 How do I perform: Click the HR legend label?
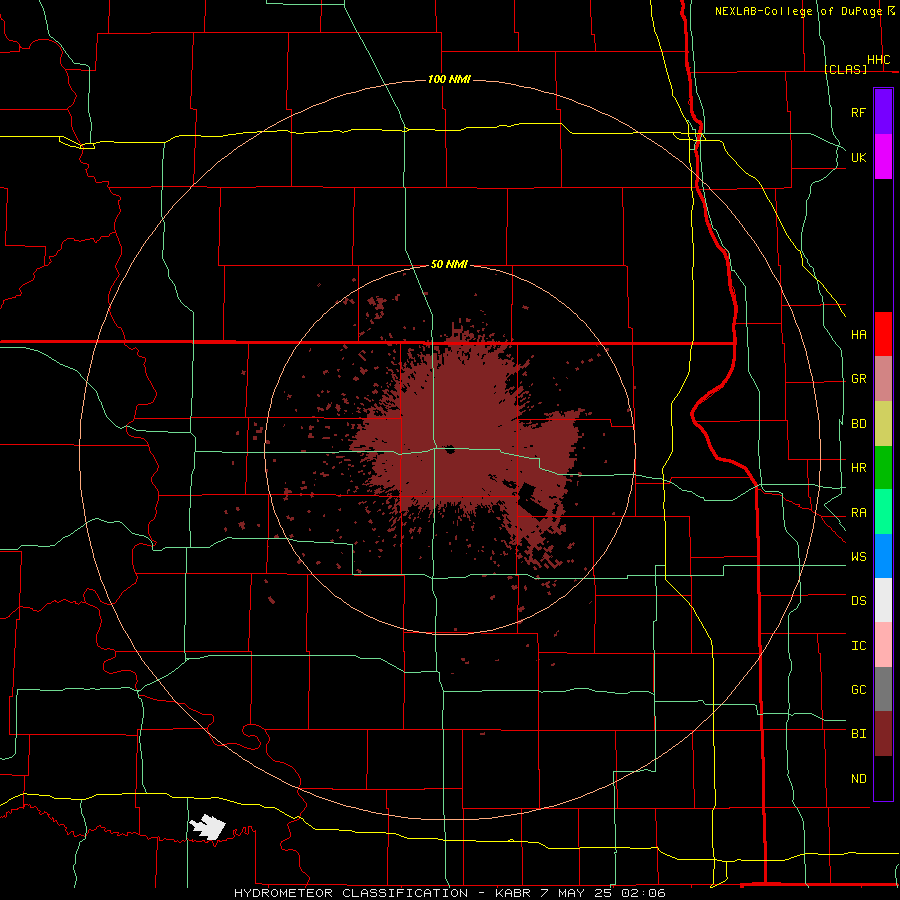[858, 468]
